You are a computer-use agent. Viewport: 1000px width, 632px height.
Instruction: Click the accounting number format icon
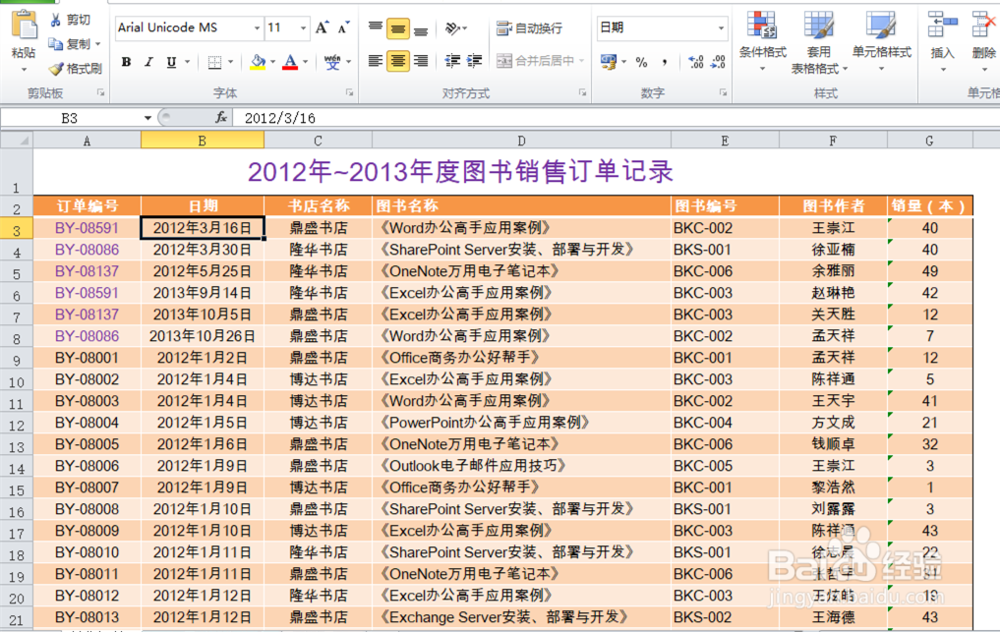coord(608,61)
